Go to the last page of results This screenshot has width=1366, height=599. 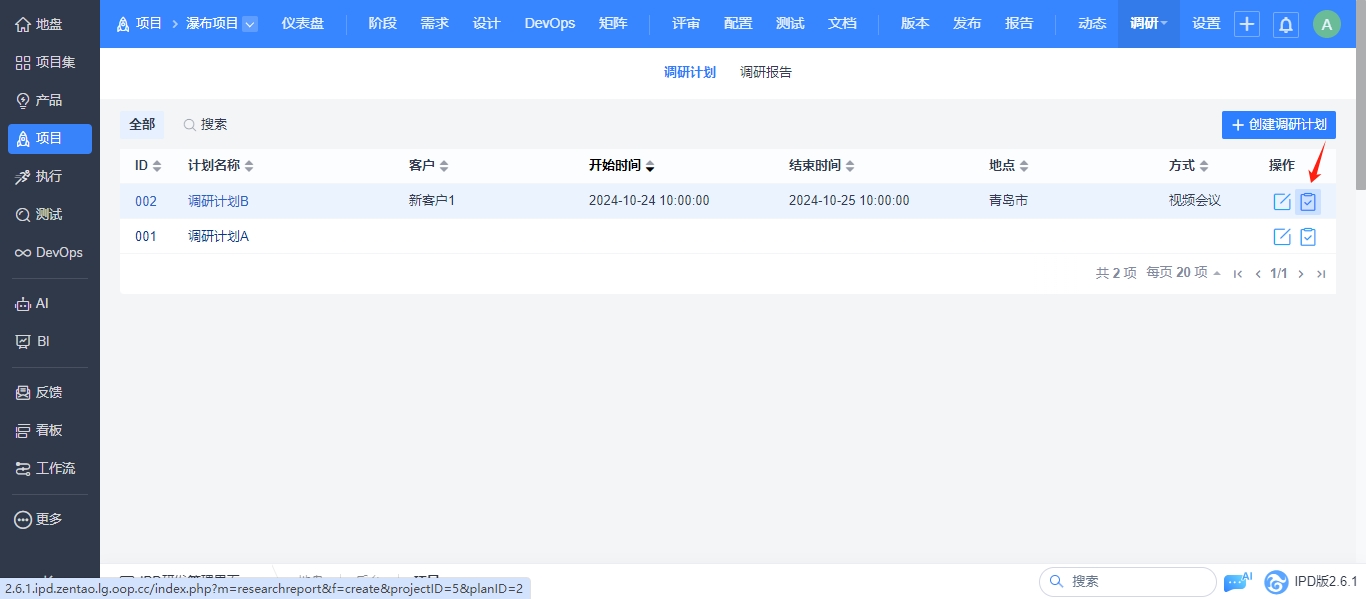tap(1321, 274)
